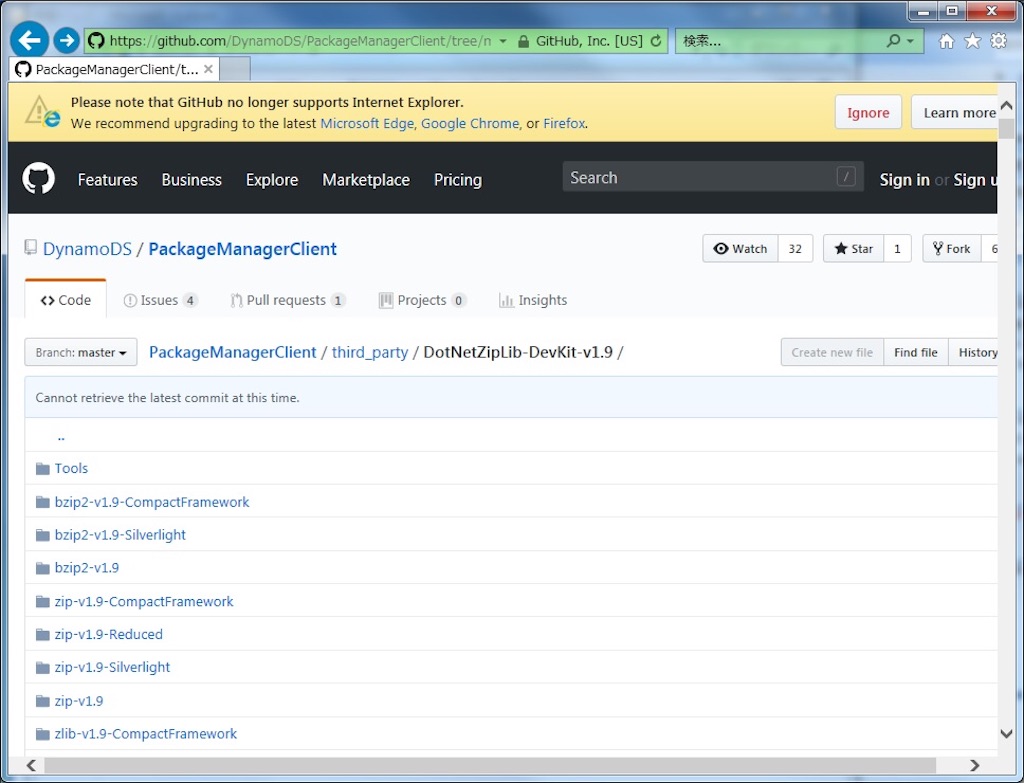The image size is (1024, 783).
Task: Click the Star button
Action: pyautogui.click(x=854, y=248)
